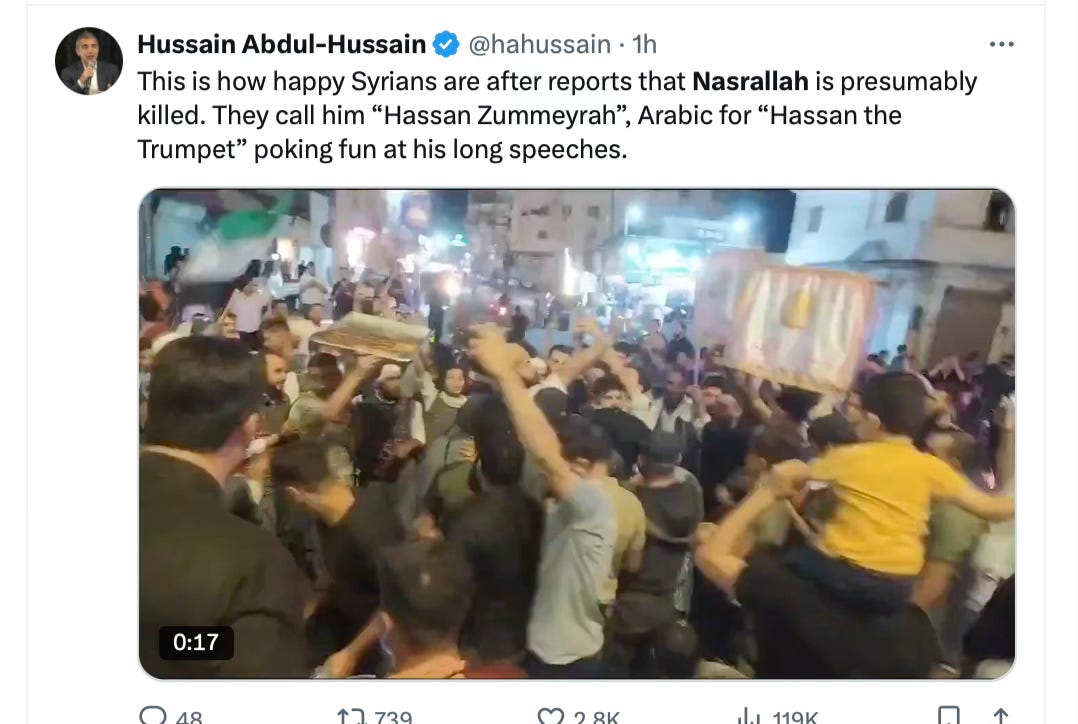Play the embedded crowd video

[577, 434]
